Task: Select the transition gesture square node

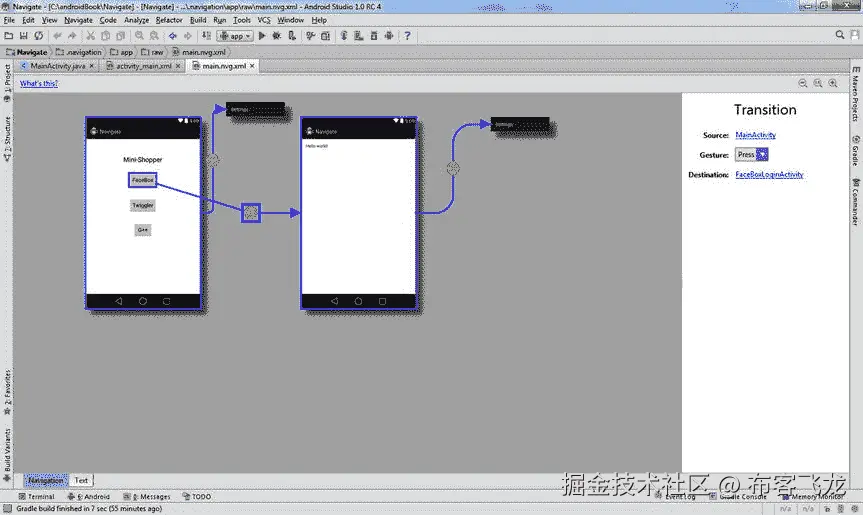Action: (x=251, y=212)
